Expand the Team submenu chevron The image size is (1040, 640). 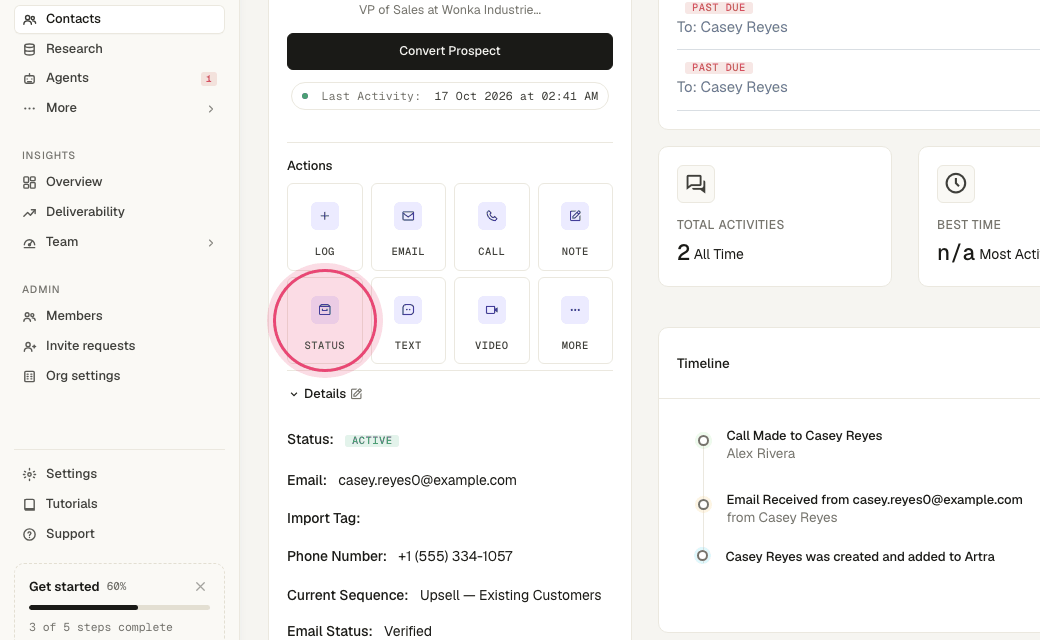tap(211, 243)
